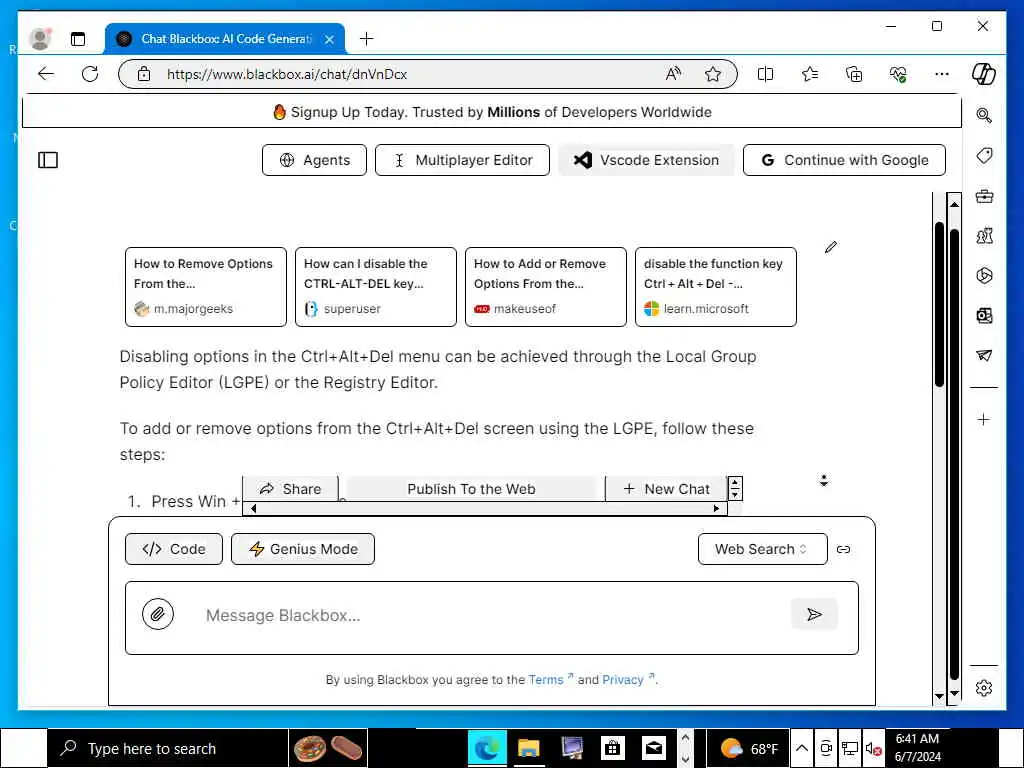Viewport: 1024px width, 768px height.
Task: Attach file with paperclip icon
Action: point(158,614)
